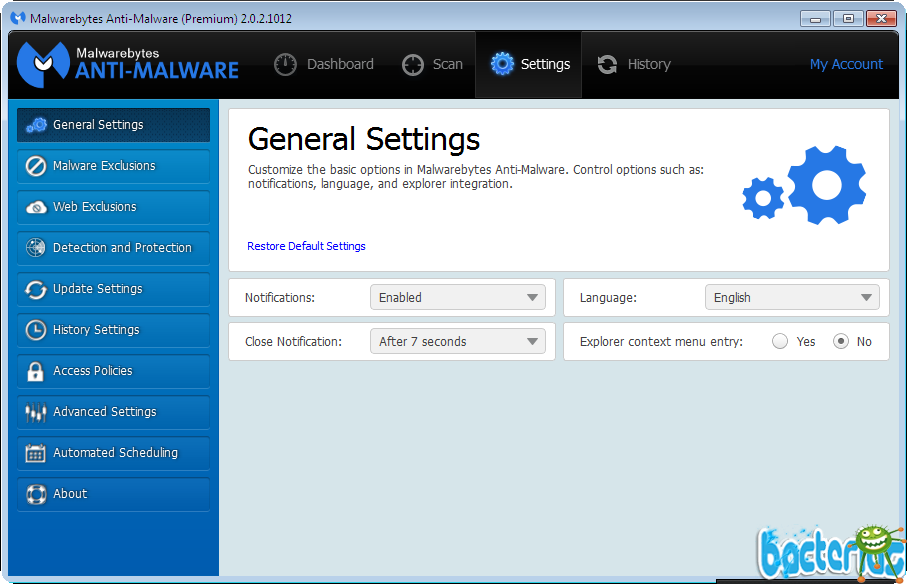The width and height of the screenshot is (907, 584).
Task: Click the 'Notifications:' label
Action: pyautogui.click(x=279, y=298)
